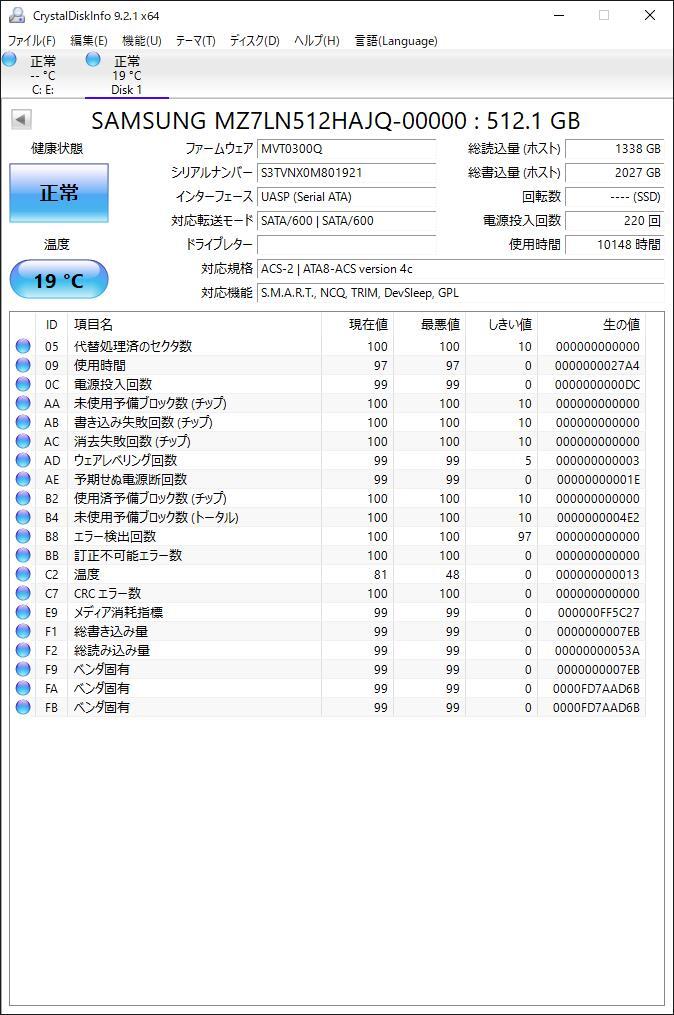Click status orb for ID AB row
Viewport: 674px width, 1015px height.
[23, 422]
